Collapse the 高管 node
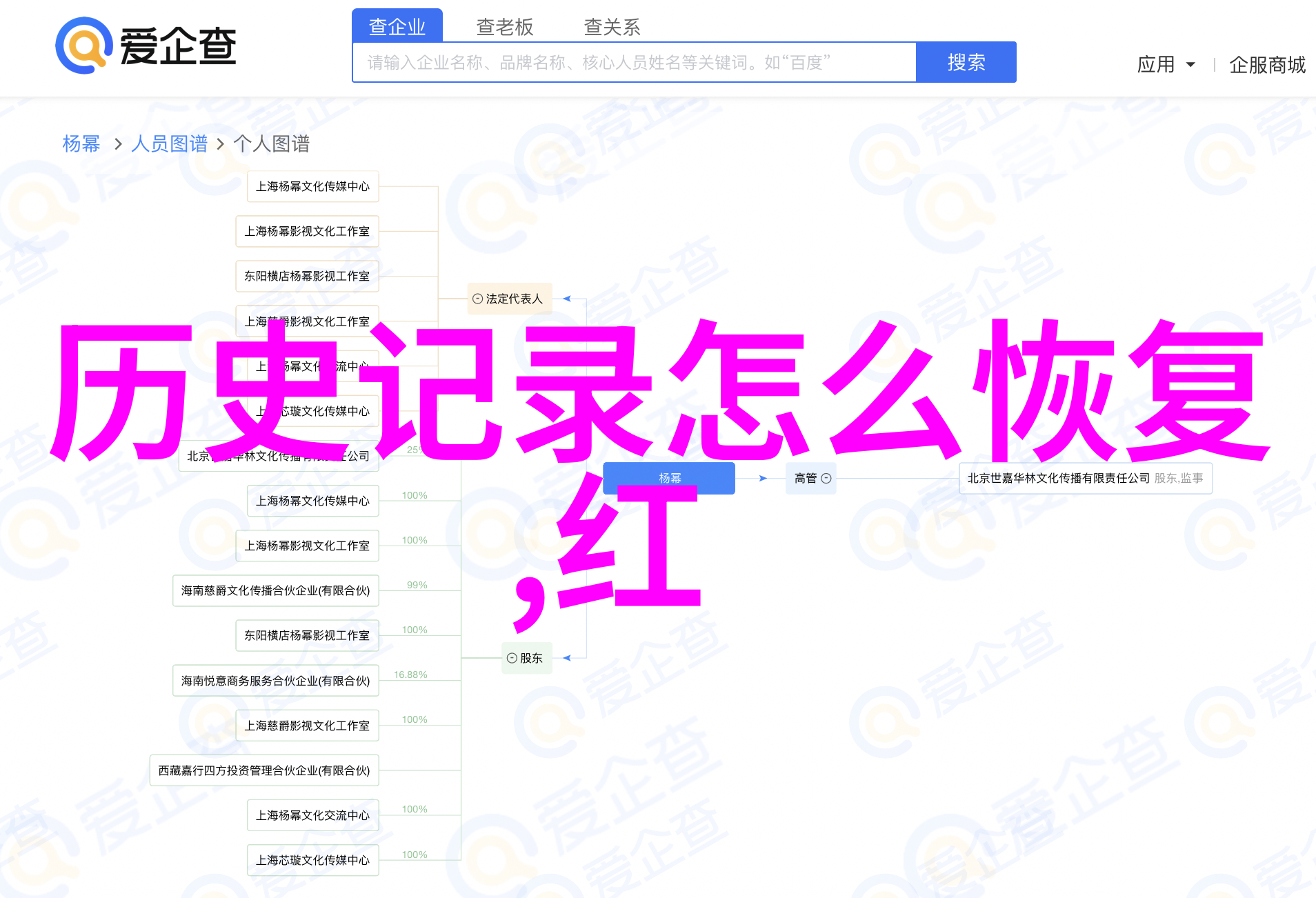The height and width of the screenshot is (898, 1316). tap(826, 478)
